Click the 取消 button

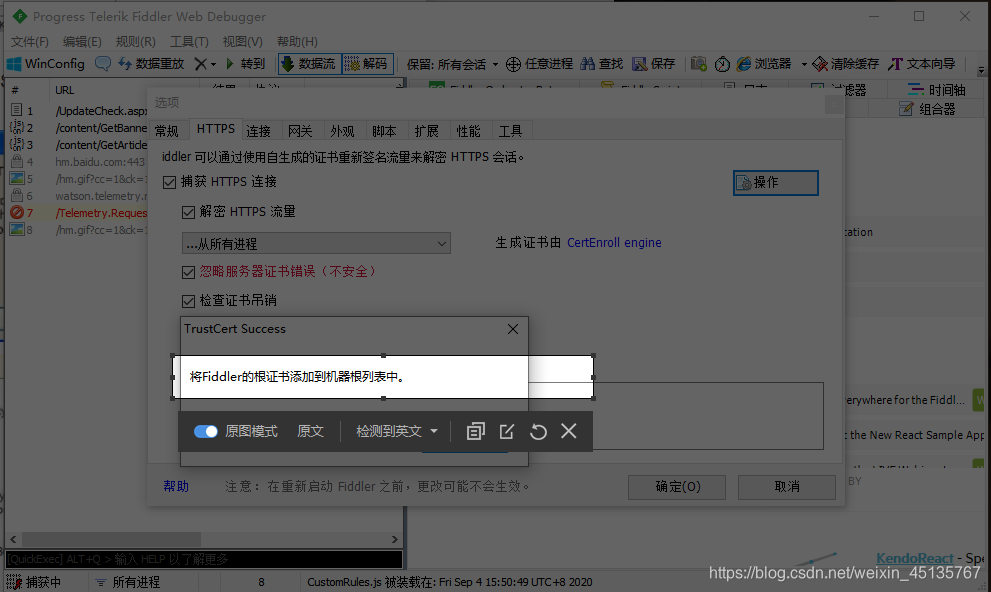[787, 486]
